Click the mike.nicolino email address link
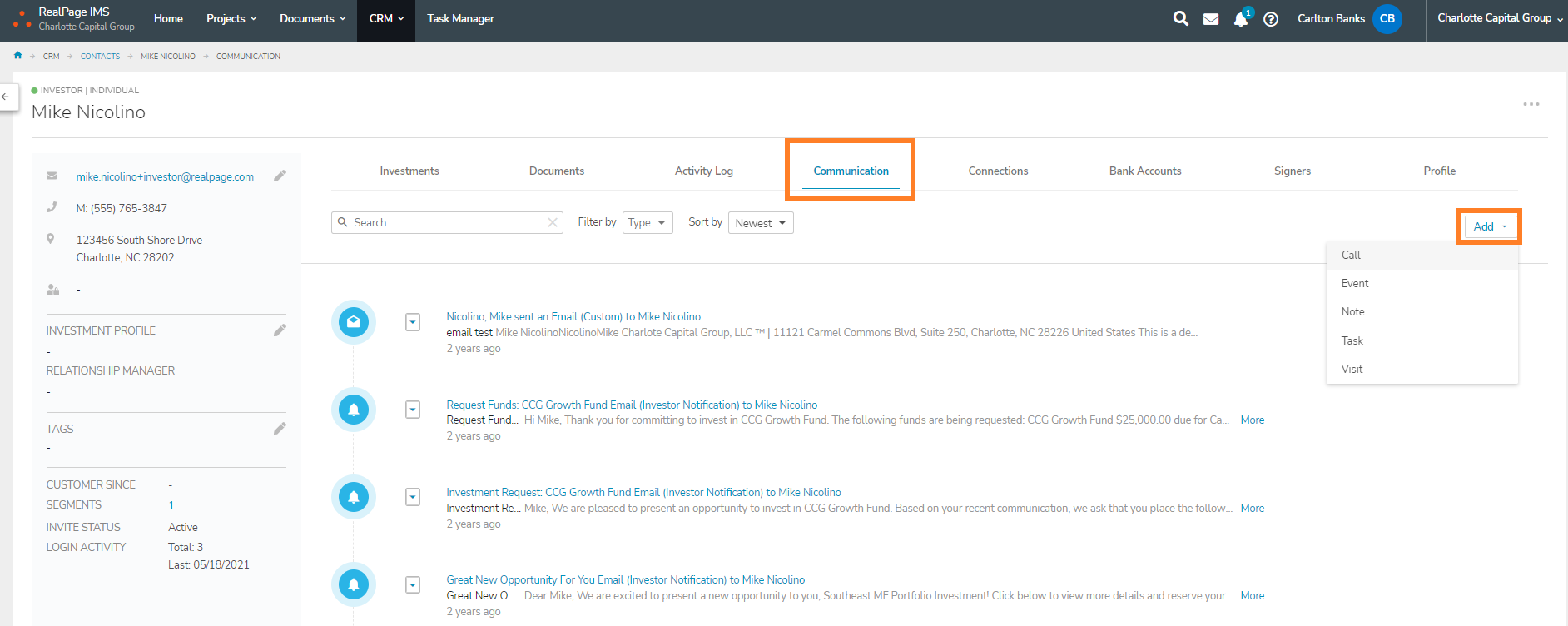This screenshot has width=1568, height=626. 165,176
